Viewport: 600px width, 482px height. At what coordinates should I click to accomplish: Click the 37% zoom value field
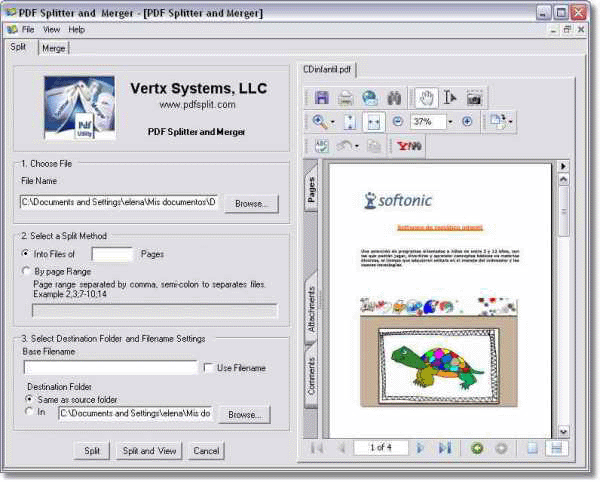pos(428,122)
